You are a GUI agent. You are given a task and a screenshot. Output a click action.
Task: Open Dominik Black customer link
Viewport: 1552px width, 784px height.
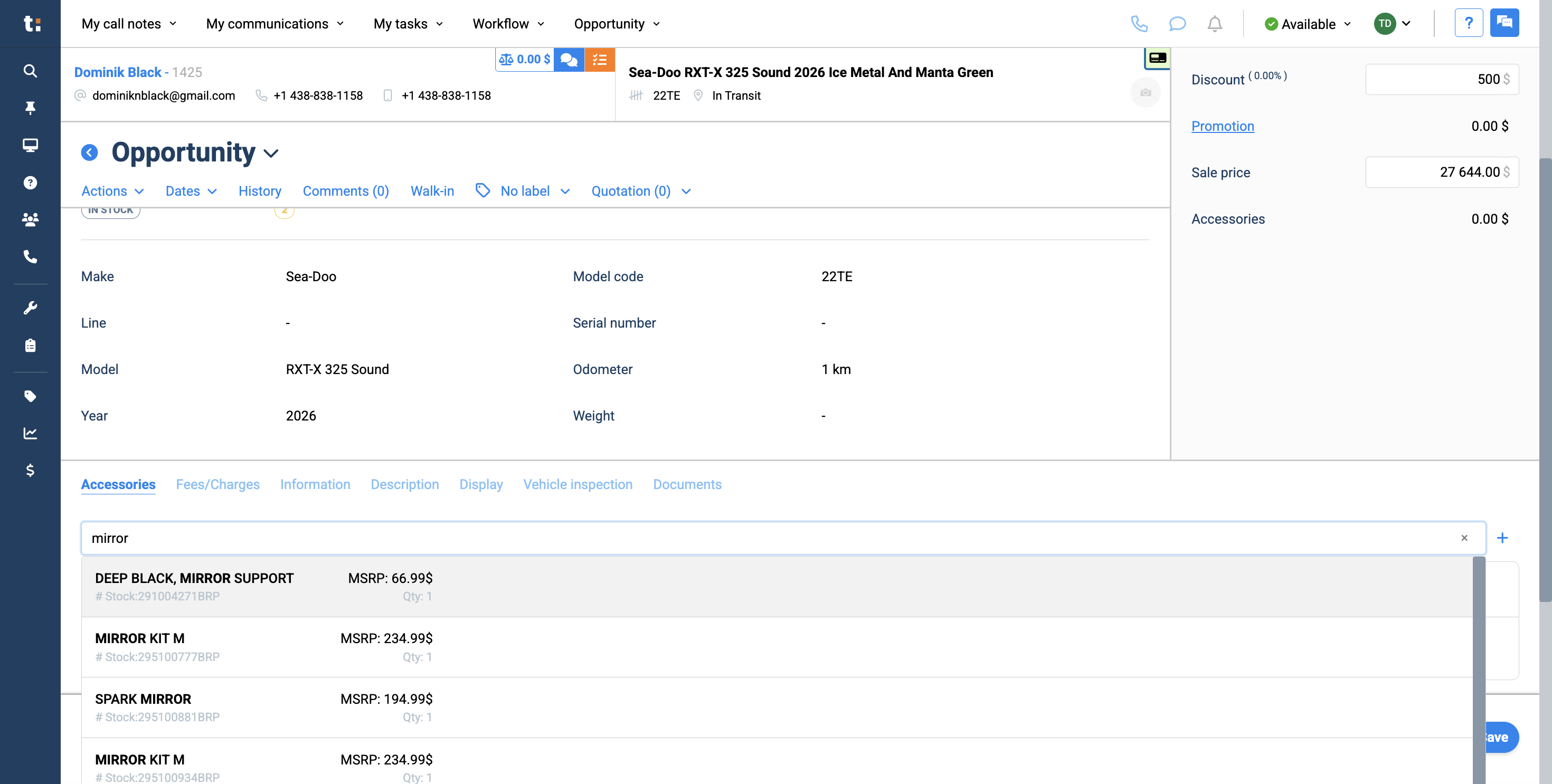118,72
